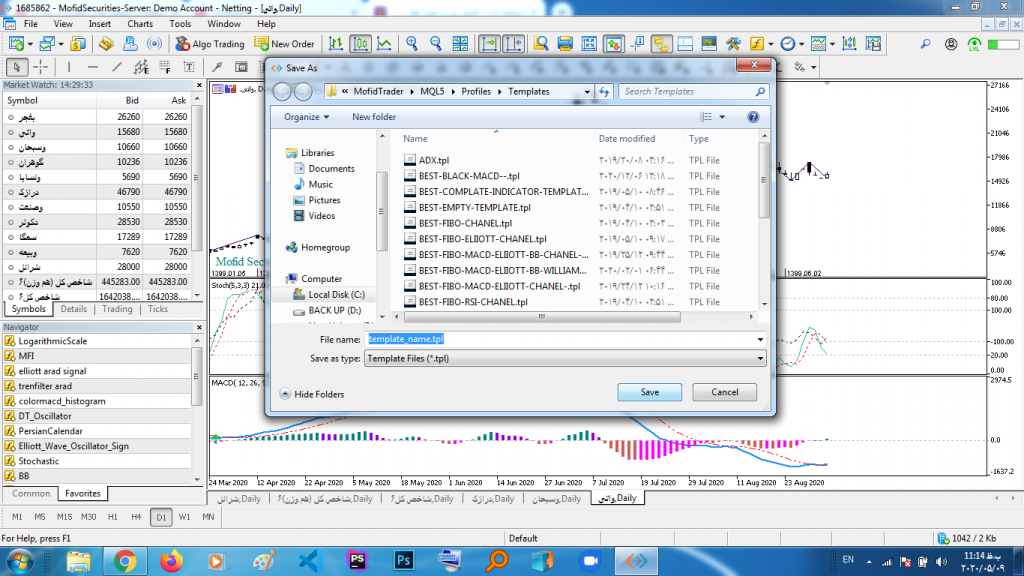Click the refresh button beside address bar
The width and height of the screenshot is (1024, 576).
point(604,91)
